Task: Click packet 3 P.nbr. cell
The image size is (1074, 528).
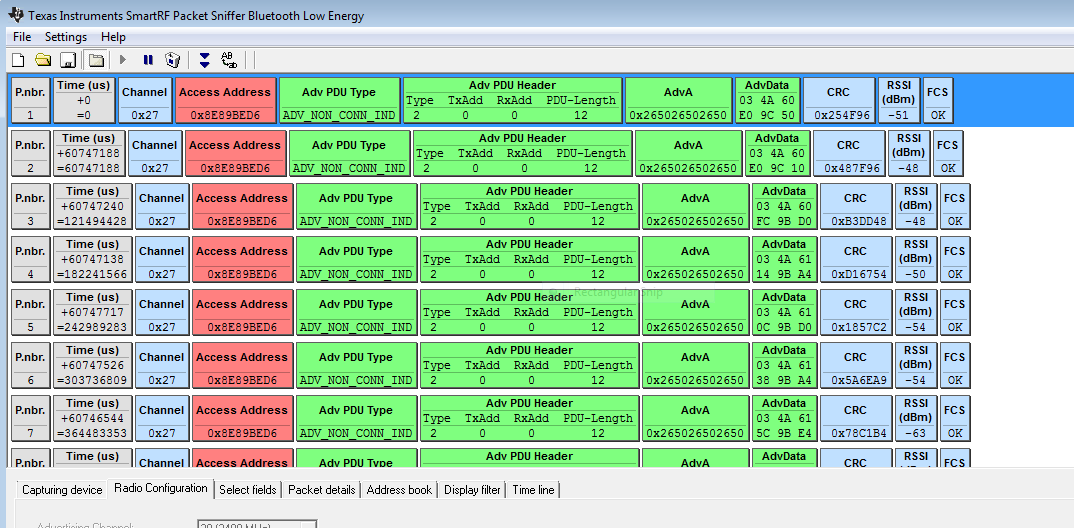Action: 31,206
